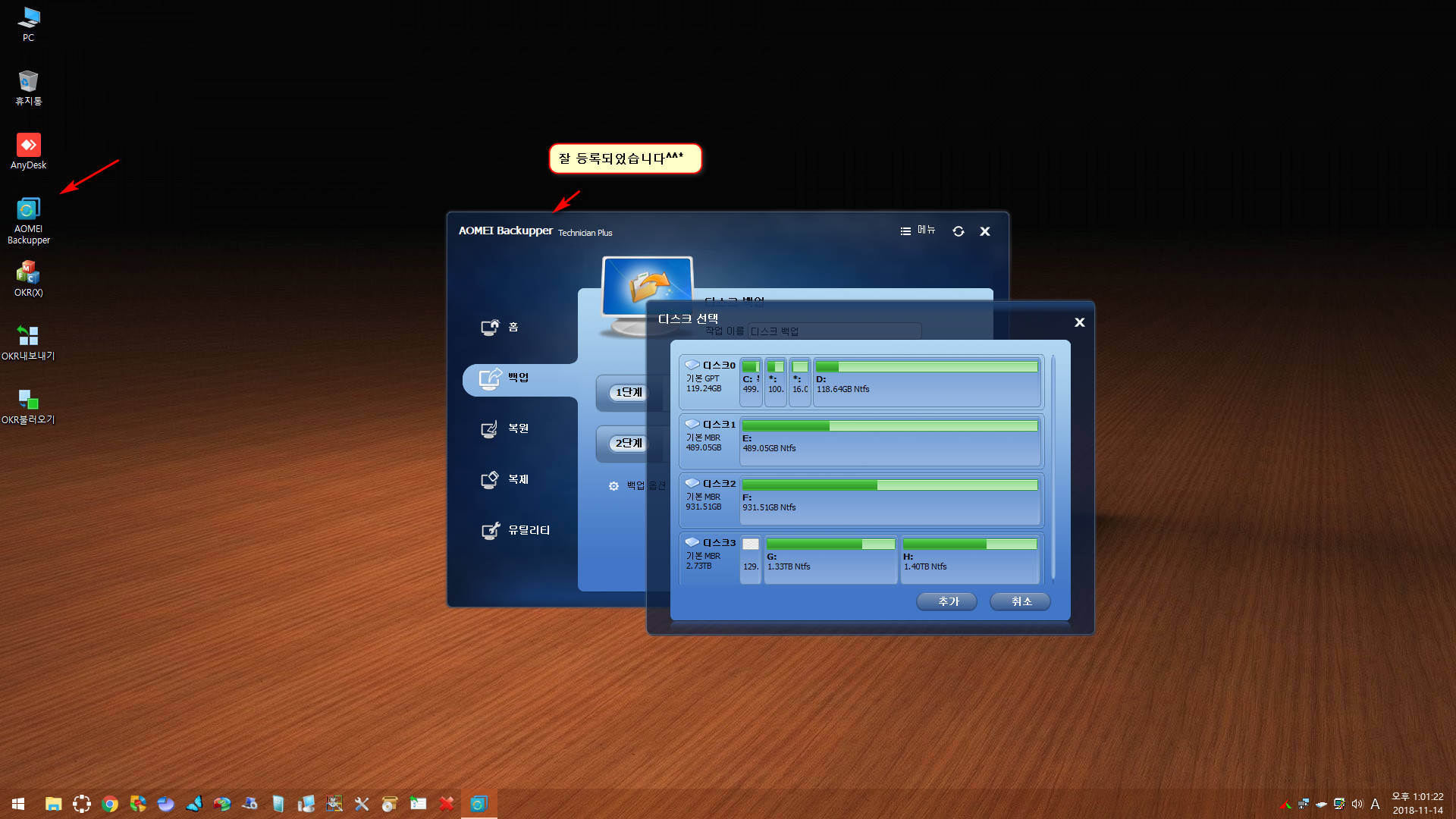Click the 2단계 step button
This screenshot has width=1456, height=819.
(629, 443)
